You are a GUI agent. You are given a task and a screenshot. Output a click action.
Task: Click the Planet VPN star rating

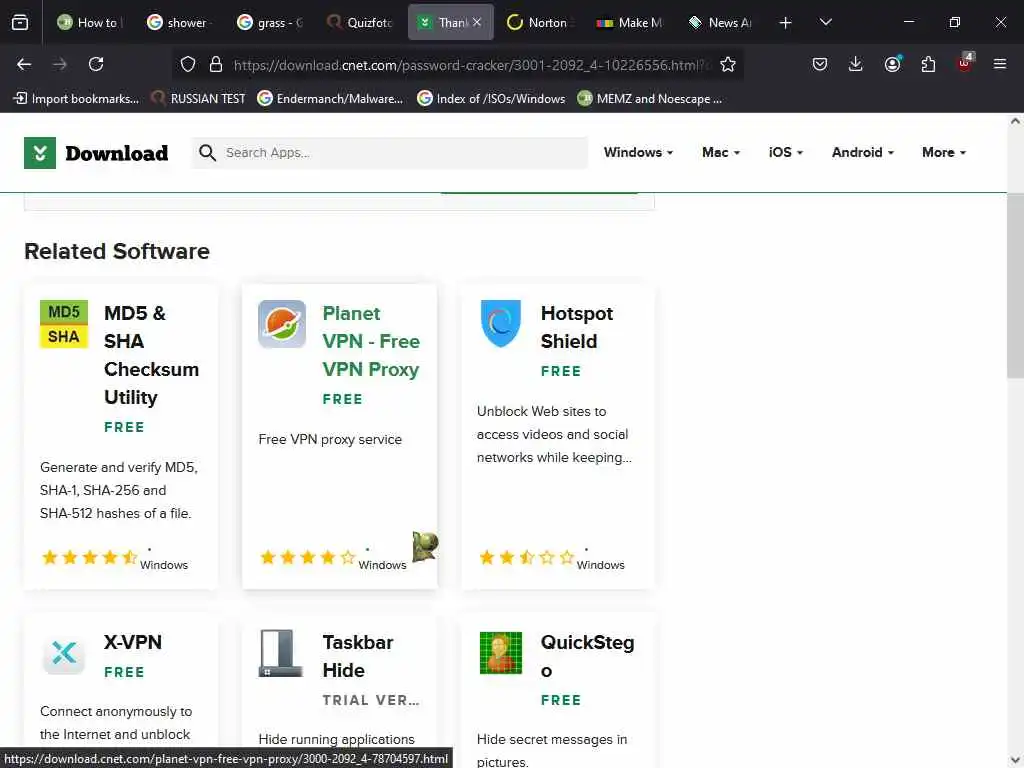[307, 557]
